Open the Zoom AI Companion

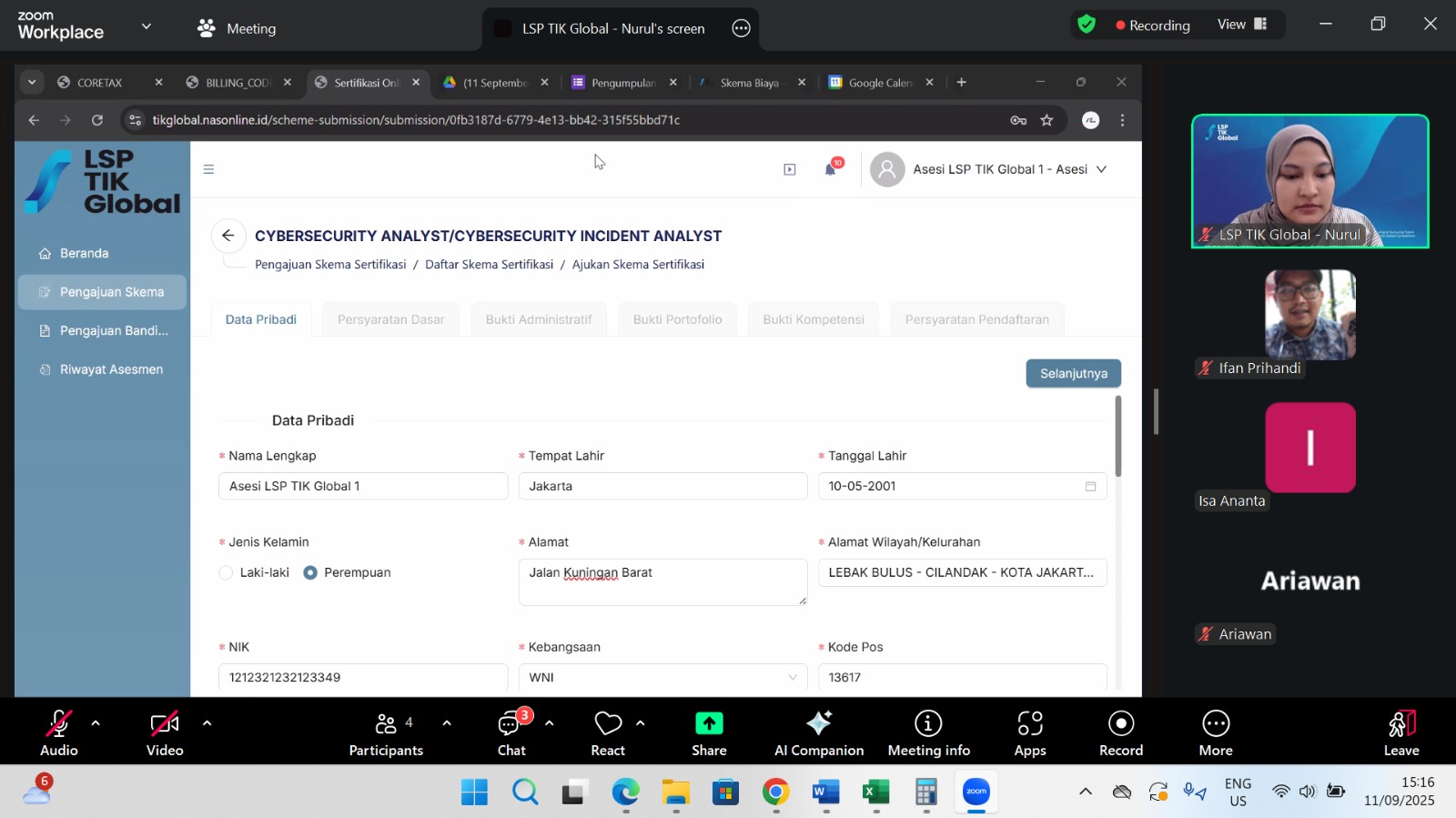click(818, 725)
